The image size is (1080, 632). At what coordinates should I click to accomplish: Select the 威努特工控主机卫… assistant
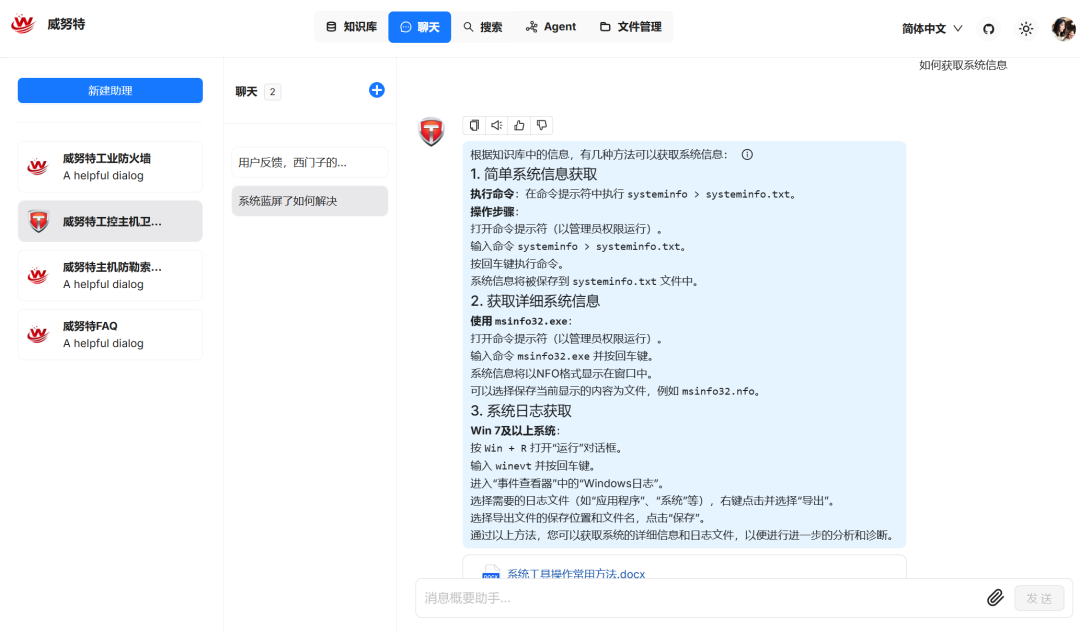(x=110, y=221)
